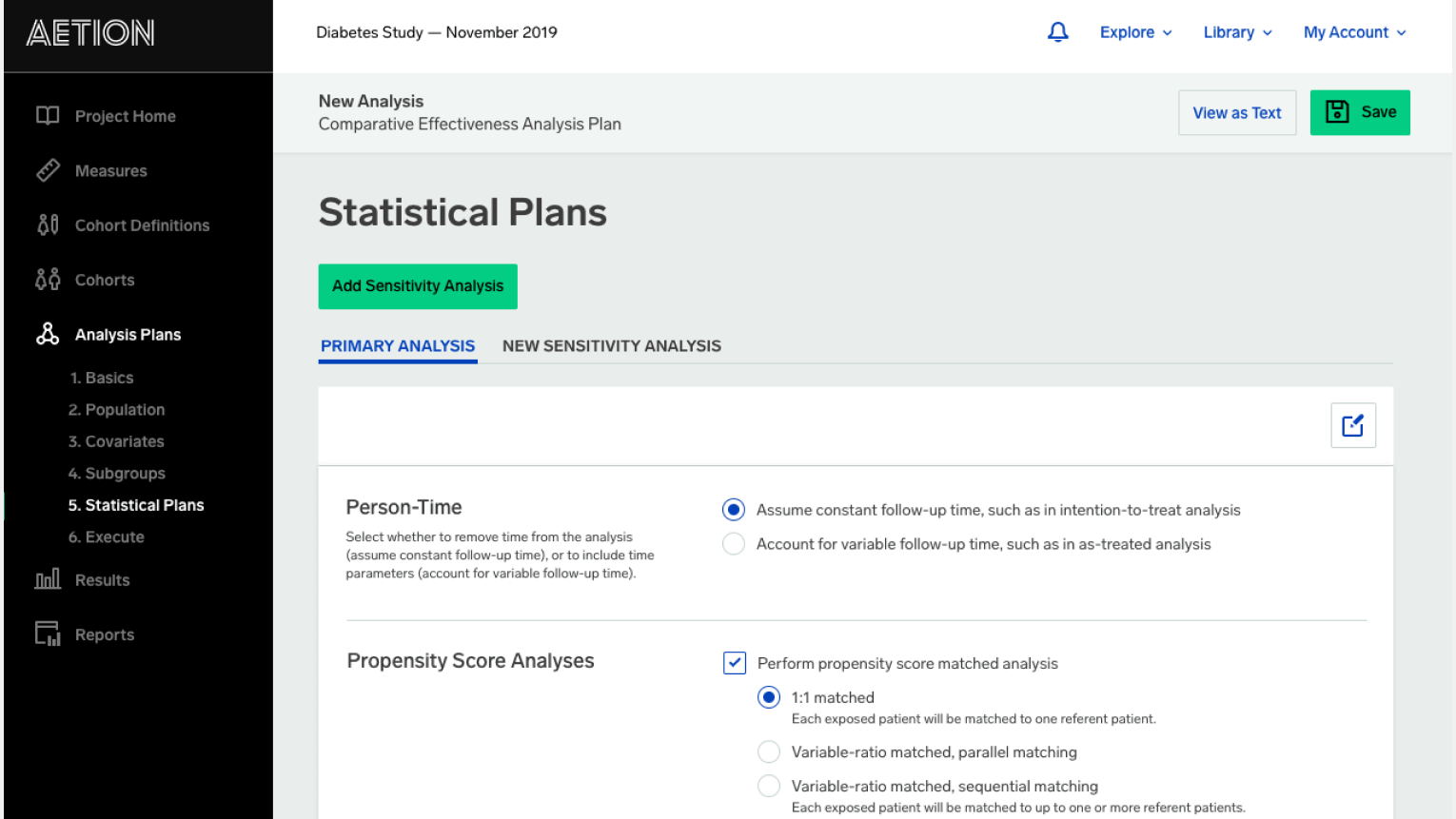Uncheck perform propensity score matched analysis
This screenshot has width=1456, height=819.
(735, 663)
